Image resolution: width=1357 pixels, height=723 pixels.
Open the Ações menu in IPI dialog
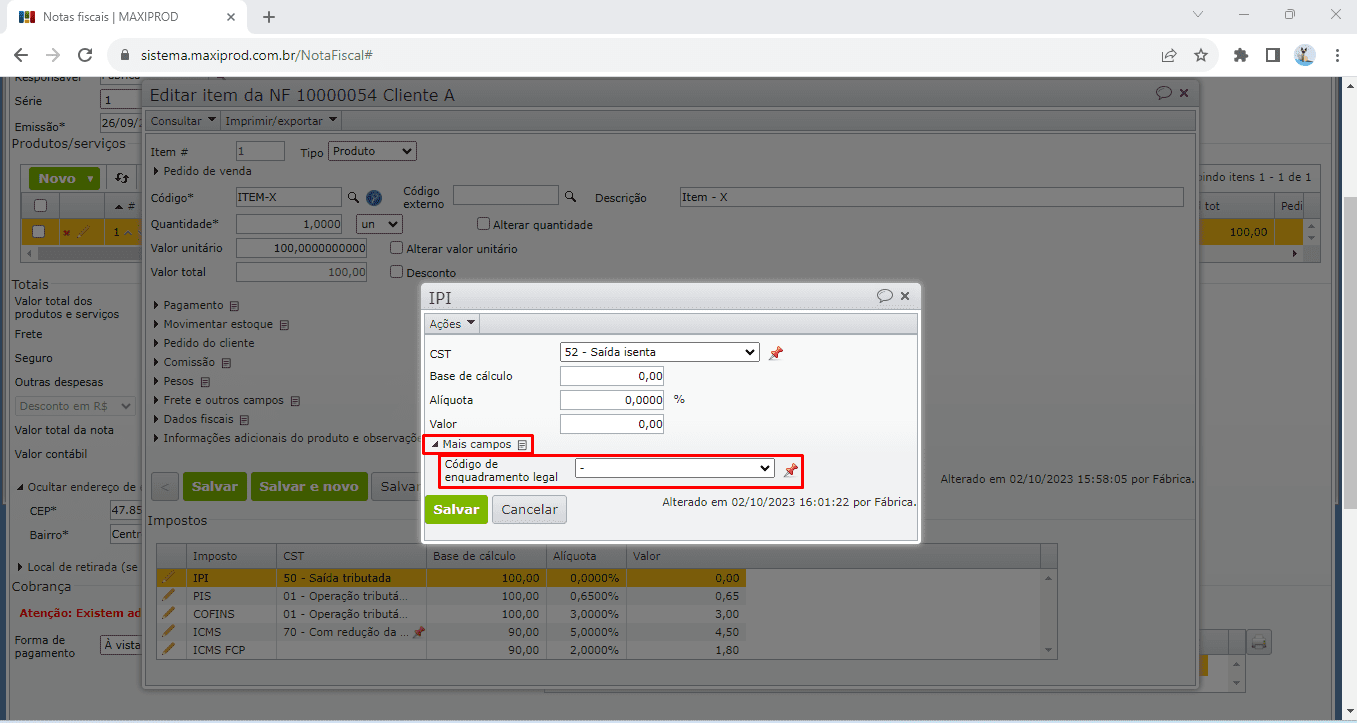(x=452, y=324)
